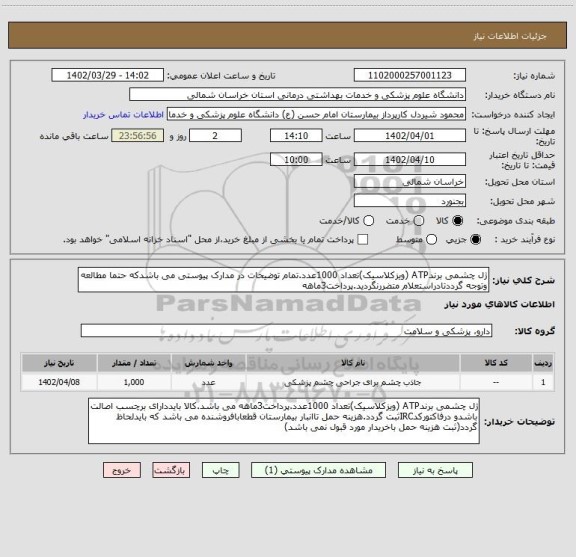
Task: Click the چاپ print button
Action: pos(220,470)
